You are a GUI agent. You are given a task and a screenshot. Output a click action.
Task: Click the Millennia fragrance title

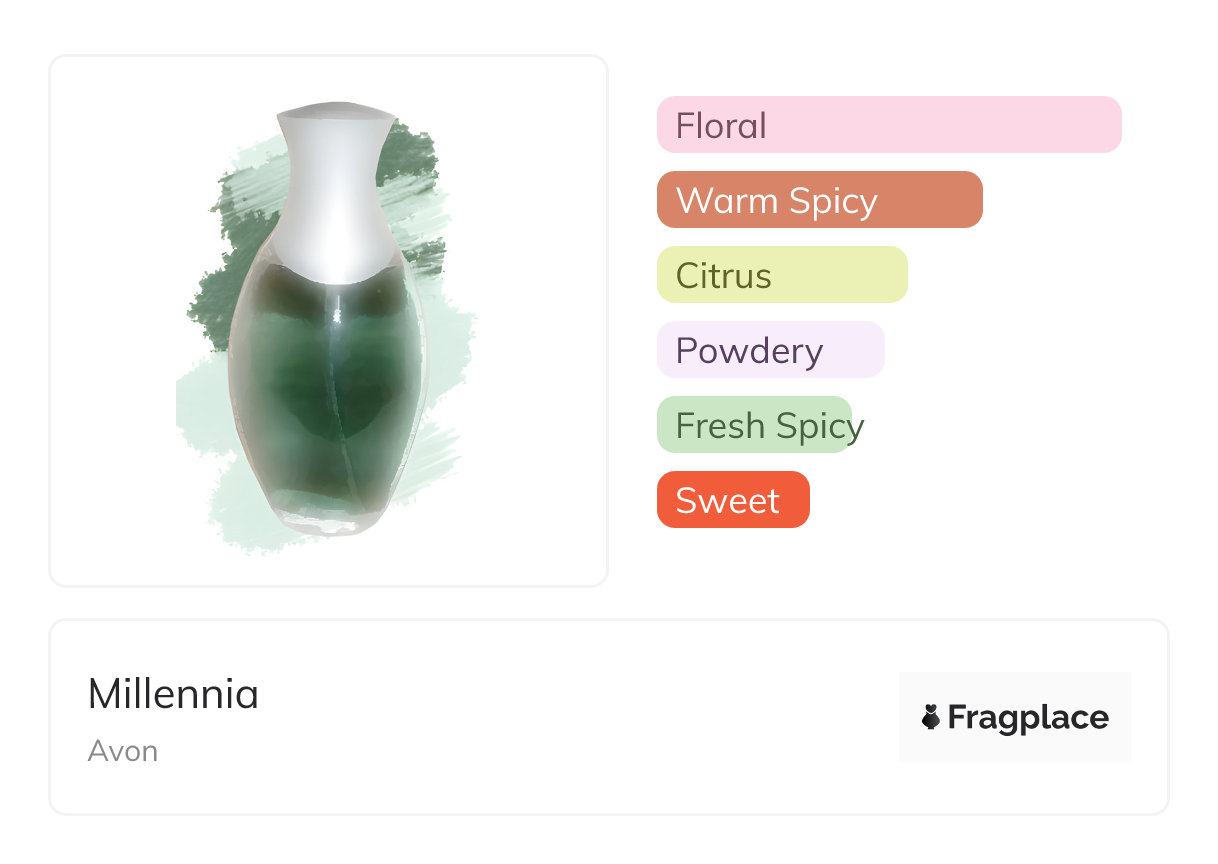[173, 694]
